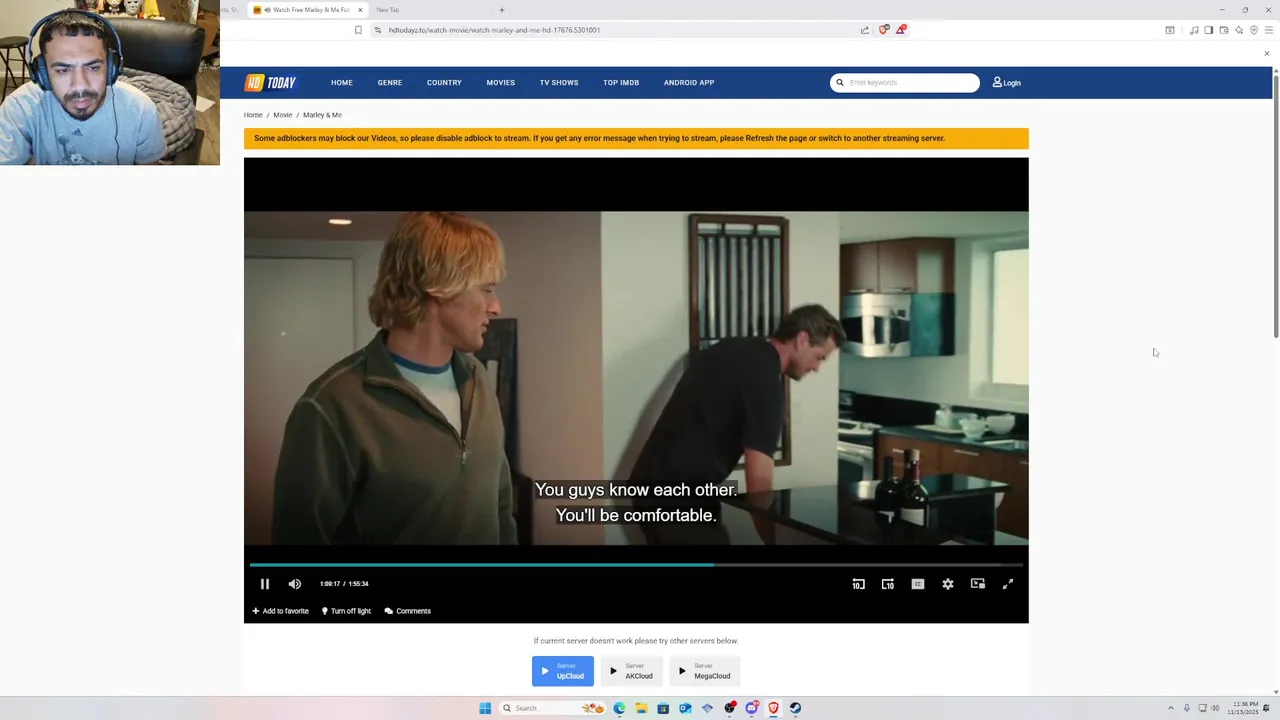This screenshot has width=1280, height=720.
Task: Open video player settings gear
Action: (x=948, y=584)
